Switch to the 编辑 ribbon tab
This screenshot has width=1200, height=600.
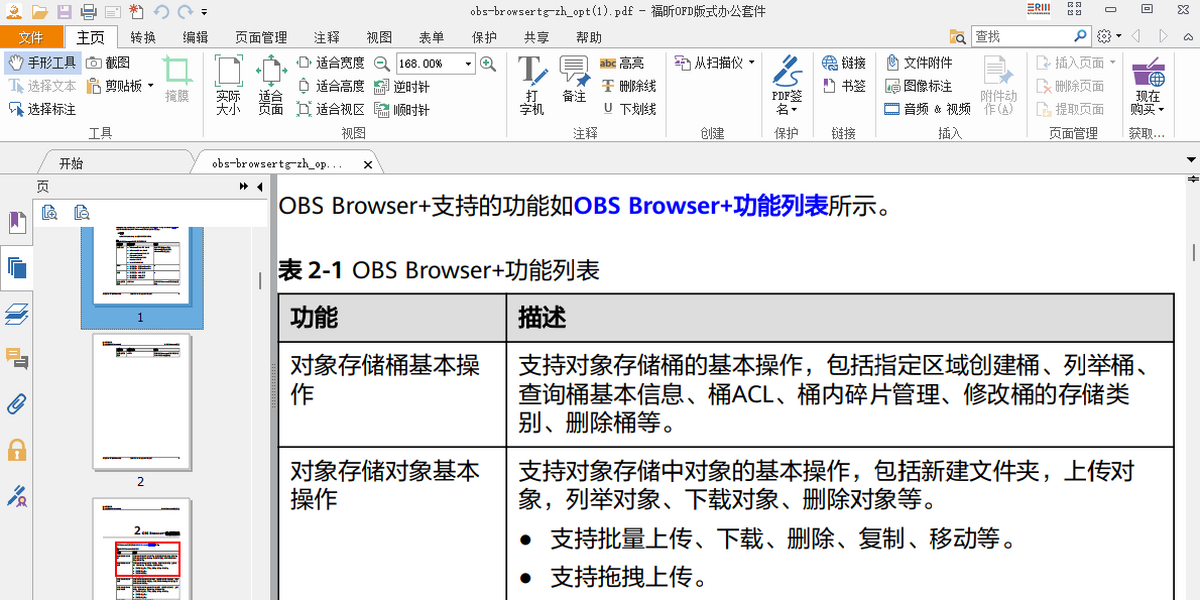195,37
